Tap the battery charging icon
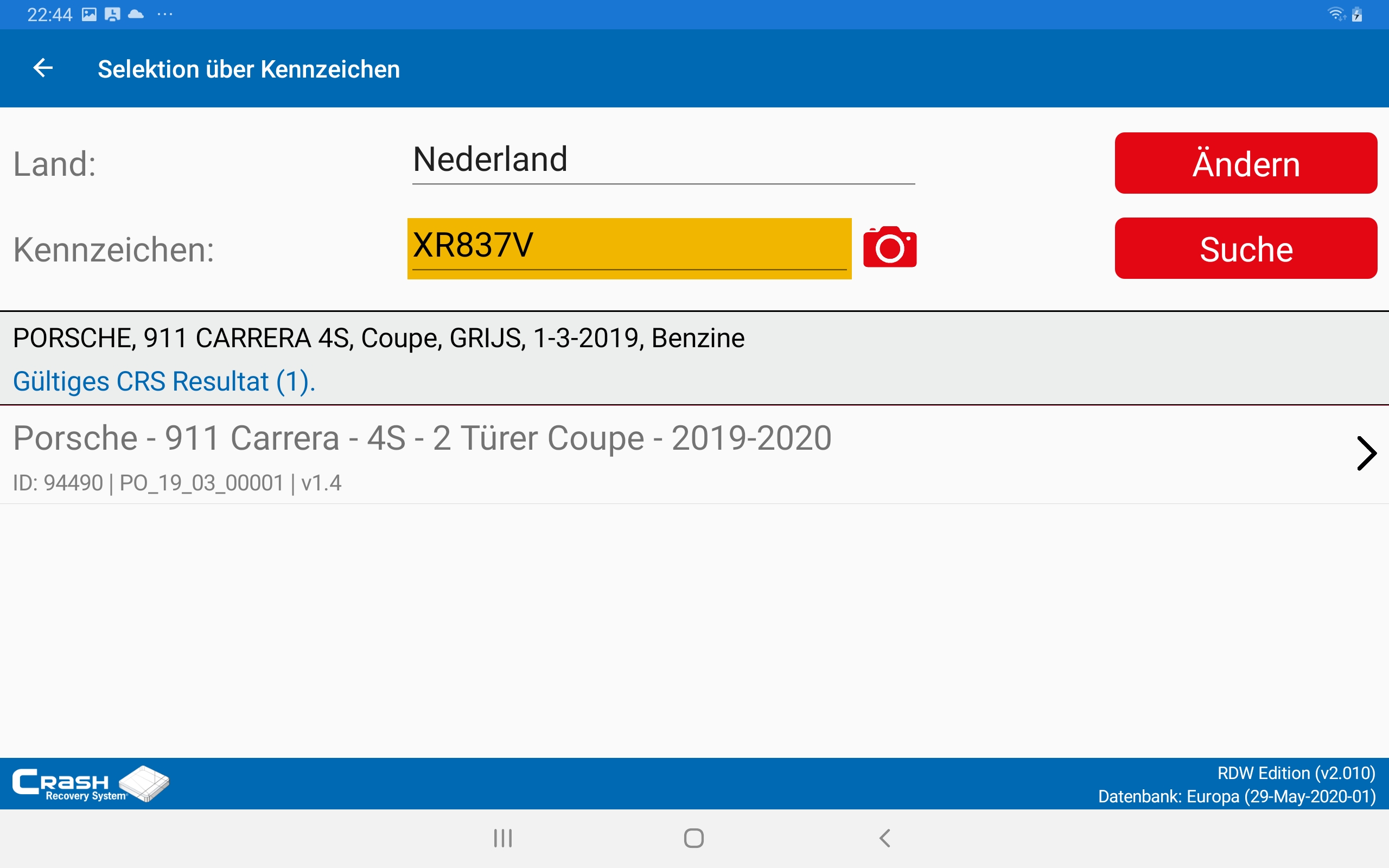 pyautogui.click(x=1358, y=14)
